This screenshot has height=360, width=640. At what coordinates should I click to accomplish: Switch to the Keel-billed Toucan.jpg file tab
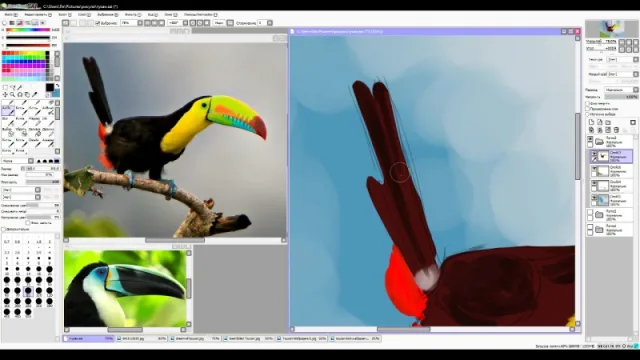[249, 339]
